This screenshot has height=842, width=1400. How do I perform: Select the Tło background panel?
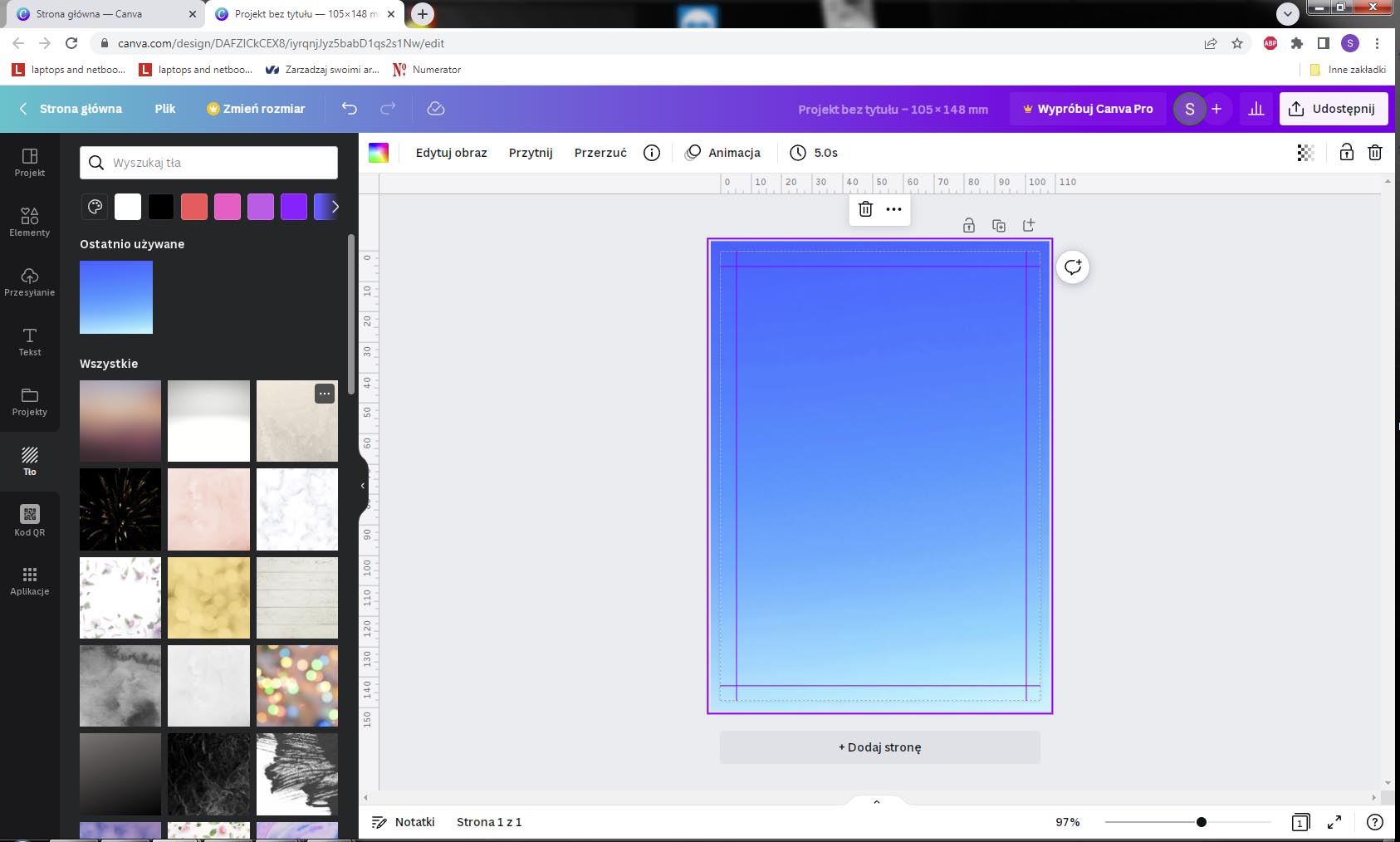point(30,461)
